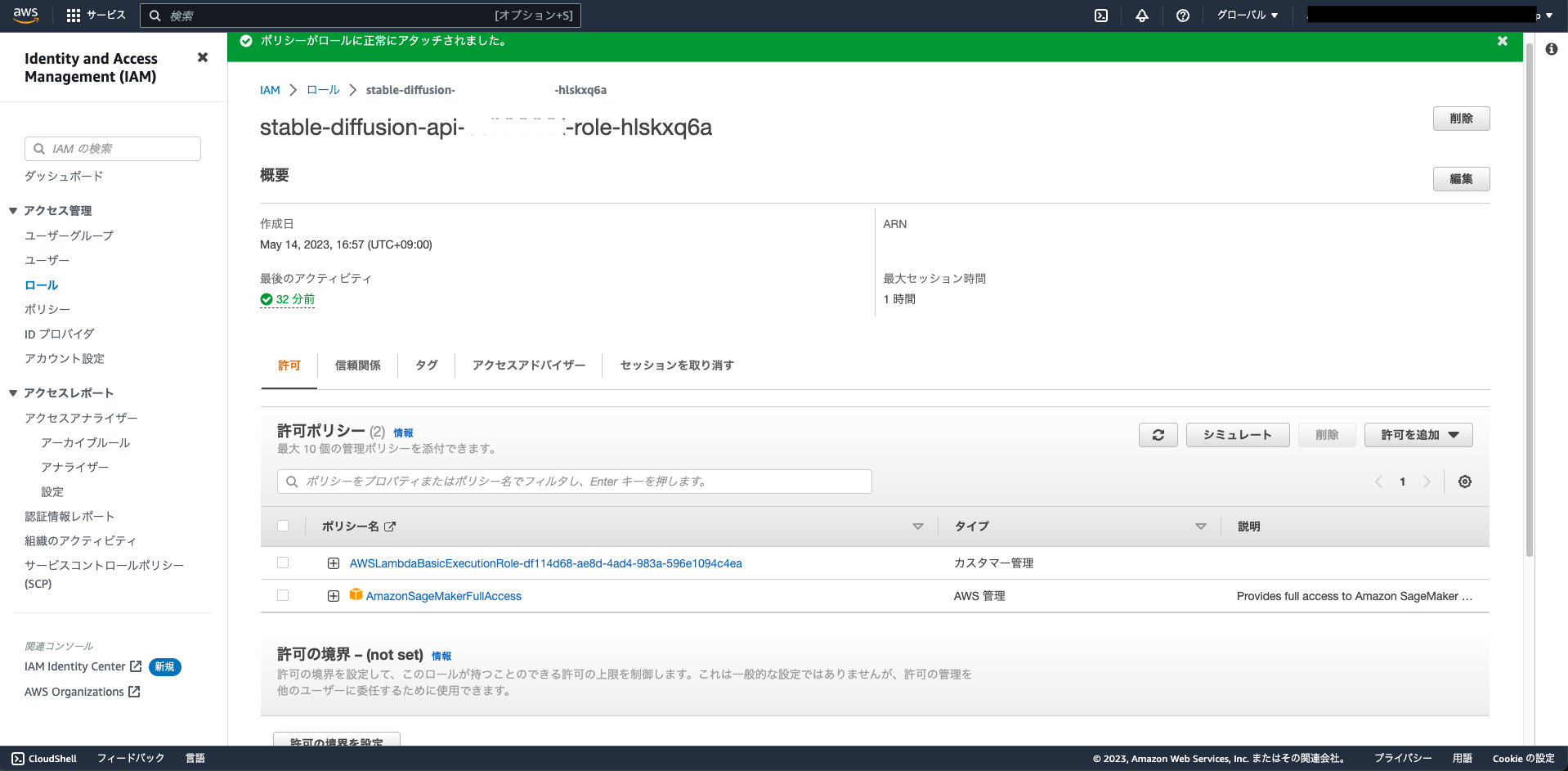
Task: Click CloudShell icon in the footer
Action: (18, 758)
